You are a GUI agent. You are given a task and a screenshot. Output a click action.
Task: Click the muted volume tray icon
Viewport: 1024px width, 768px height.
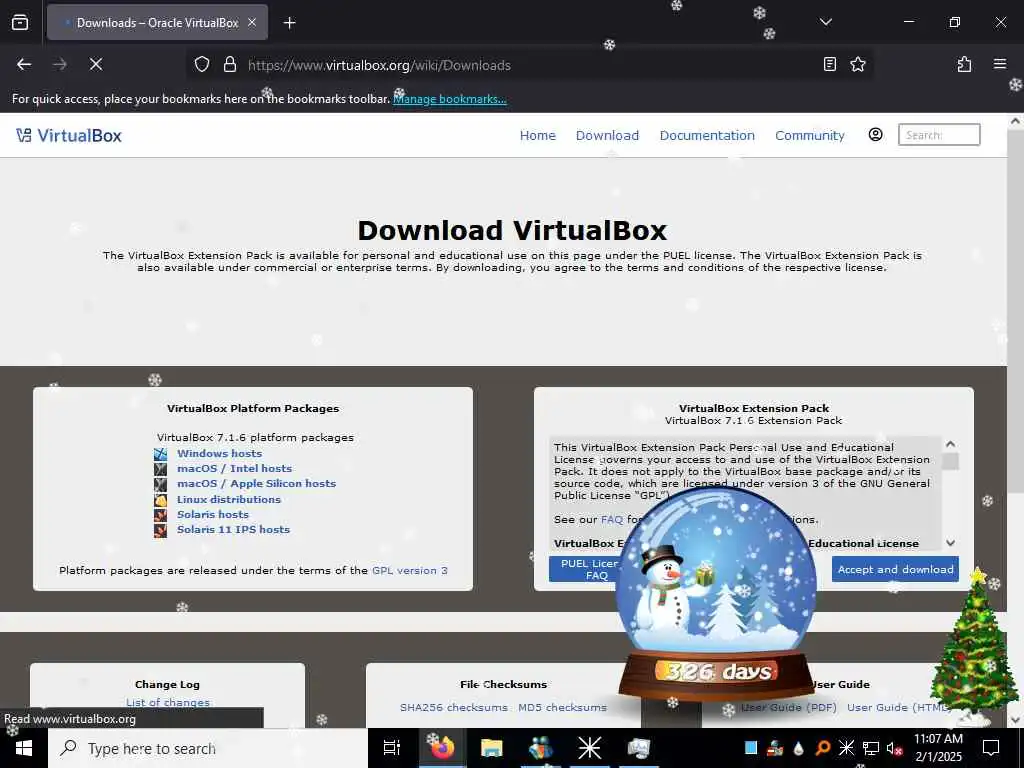coord(894,748)
